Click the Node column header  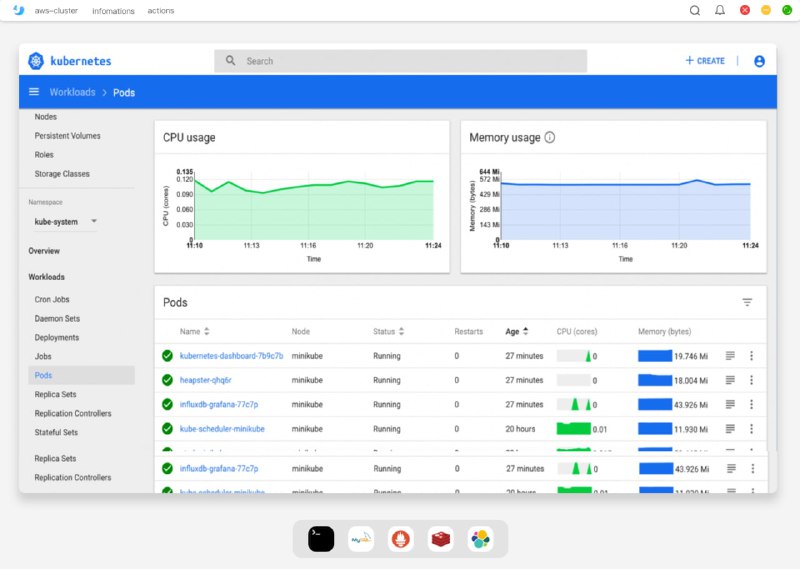tap(301, 331)
